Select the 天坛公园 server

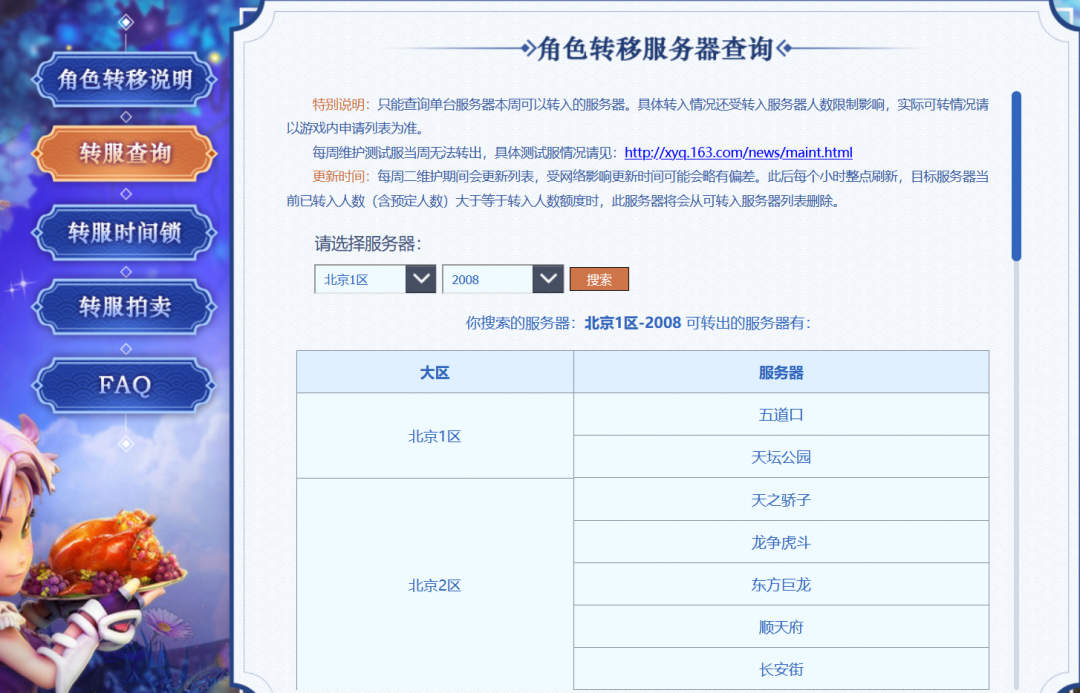coord(780,456)
